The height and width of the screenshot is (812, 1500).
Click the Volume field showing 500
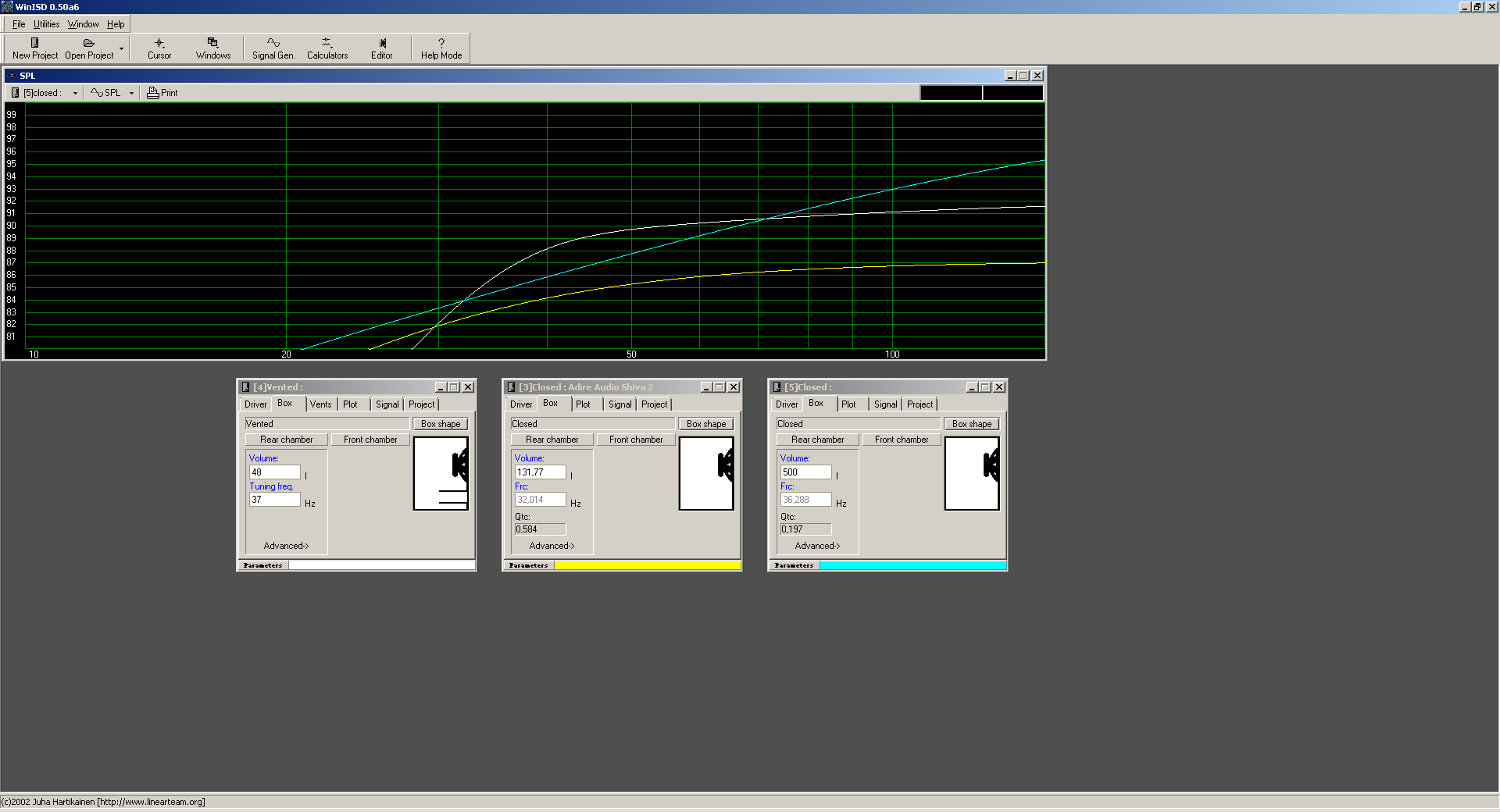tap(805, 472)
